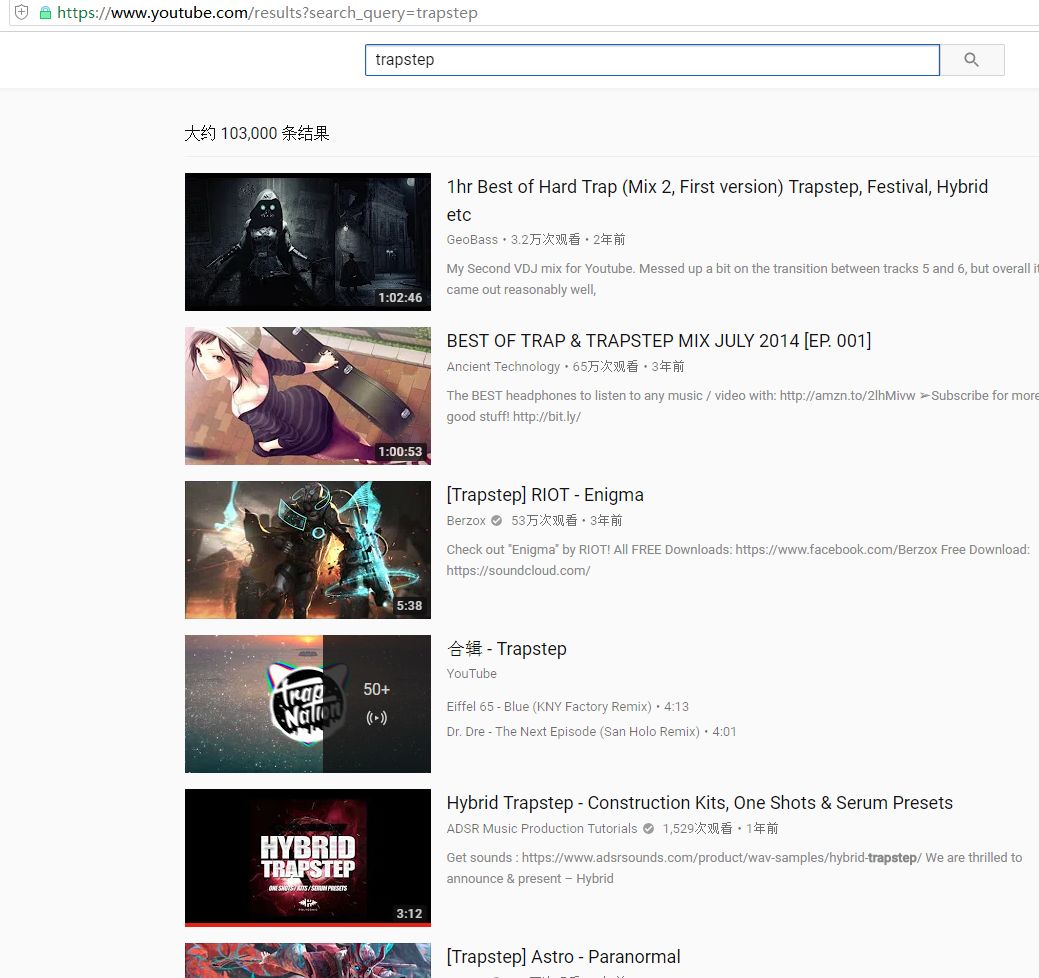The image size is (1039, 978).
Task: Open 'Hybrid Trapstep - Construction Kits' video title
Action: click(x=699, y=803)
